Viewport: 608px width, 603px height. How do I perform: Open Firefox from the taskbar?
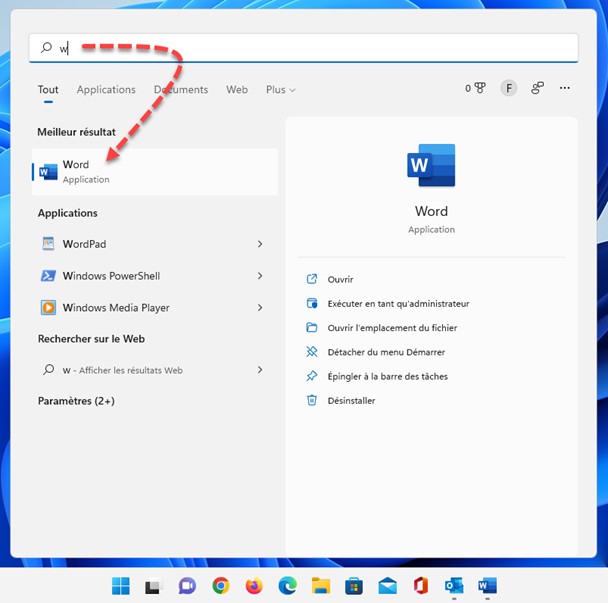pyautogui.click(x=253, y=586)
